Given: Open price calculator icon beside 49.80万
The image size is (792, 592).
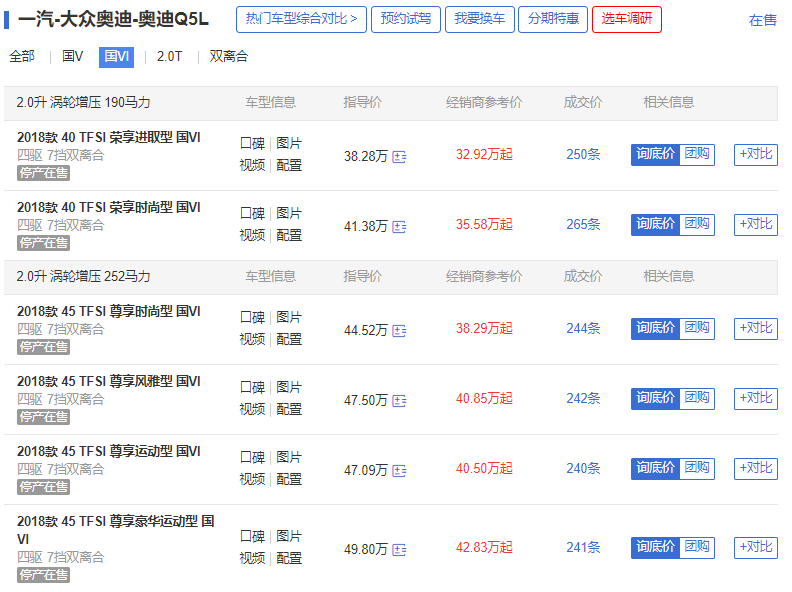Looking at the screenshot, I should pos(399,550).
